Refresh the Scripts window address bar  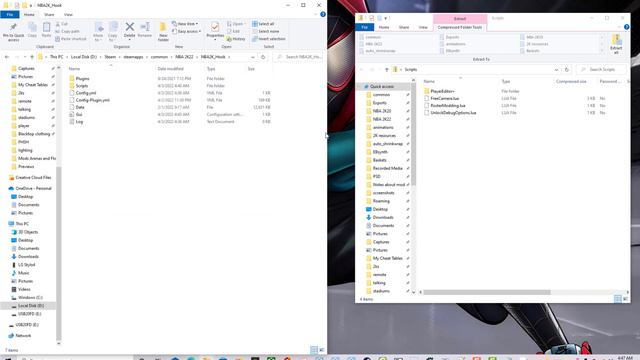click(567, 70)
